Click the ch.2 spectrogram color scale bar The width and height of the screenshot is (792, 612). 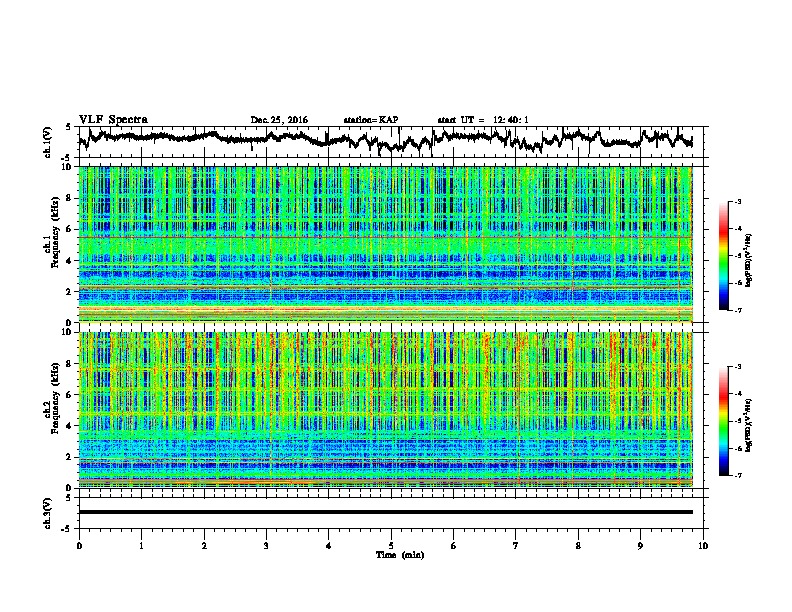(723, 421)
